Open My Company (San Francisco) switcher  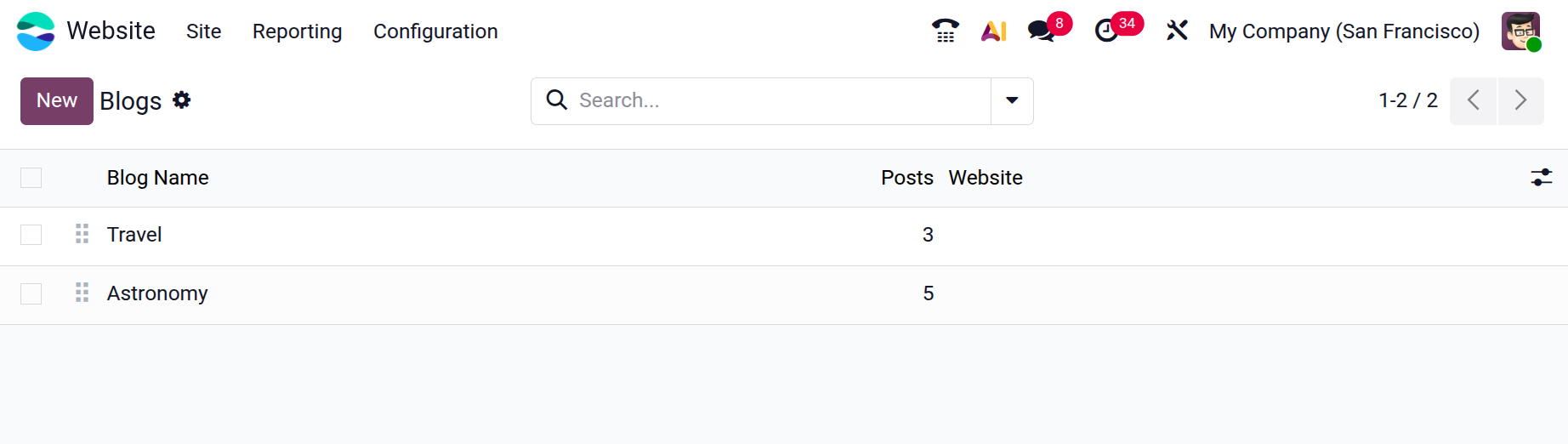click(1344, 31)
